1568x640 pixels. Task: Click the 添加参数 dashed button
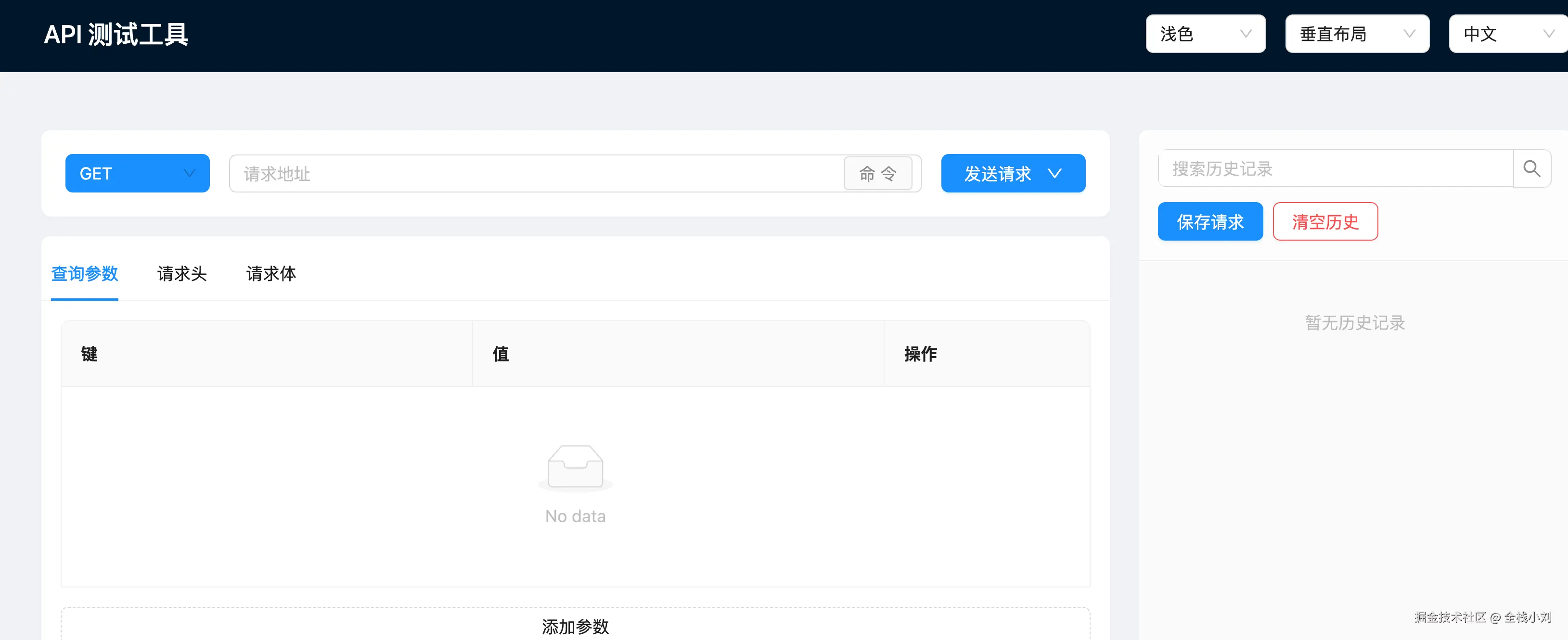point(575,626)
